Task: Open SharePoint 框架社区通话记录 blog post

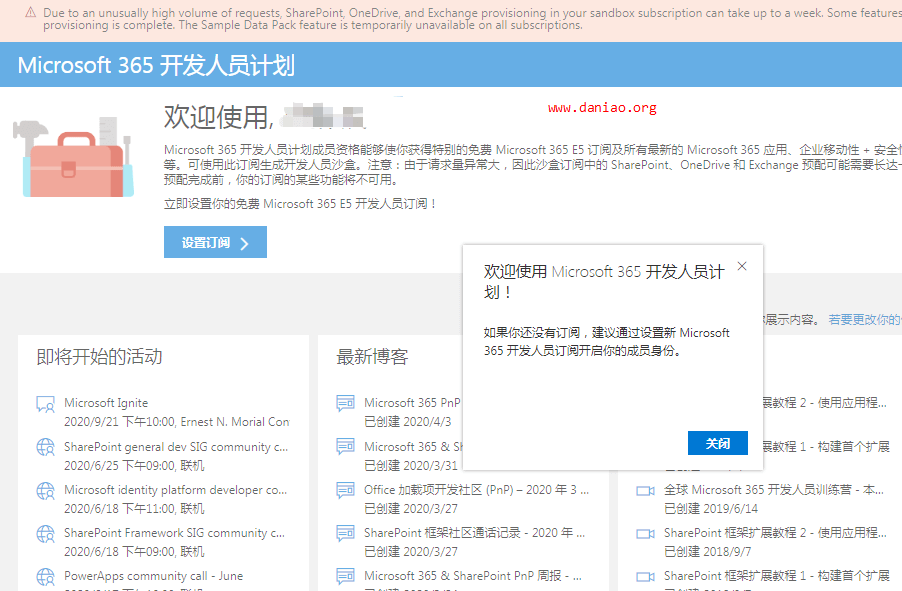Action: (x=475, y=533)
